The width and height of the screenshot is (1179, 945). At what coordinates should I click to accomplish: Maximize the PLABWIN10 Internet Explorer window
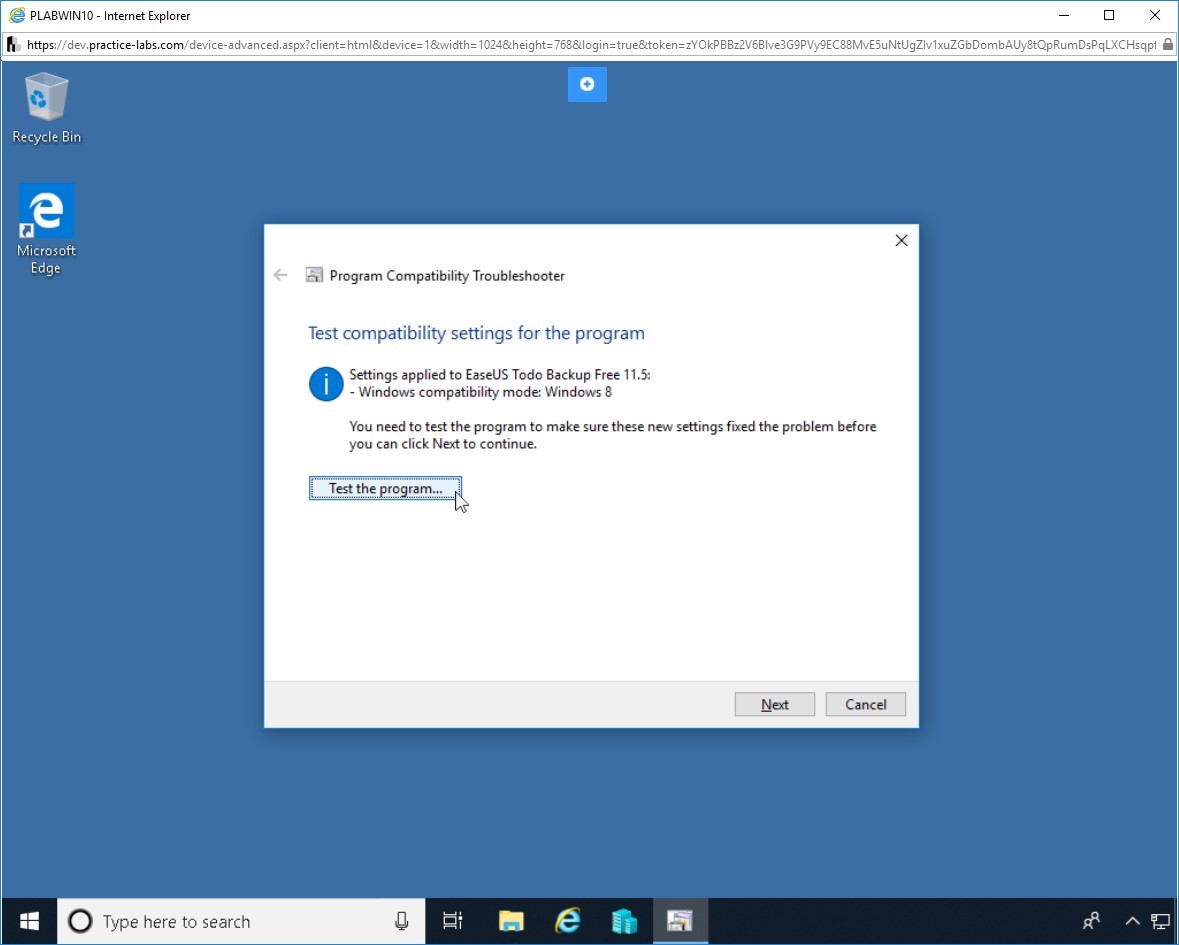(1109, 15)
